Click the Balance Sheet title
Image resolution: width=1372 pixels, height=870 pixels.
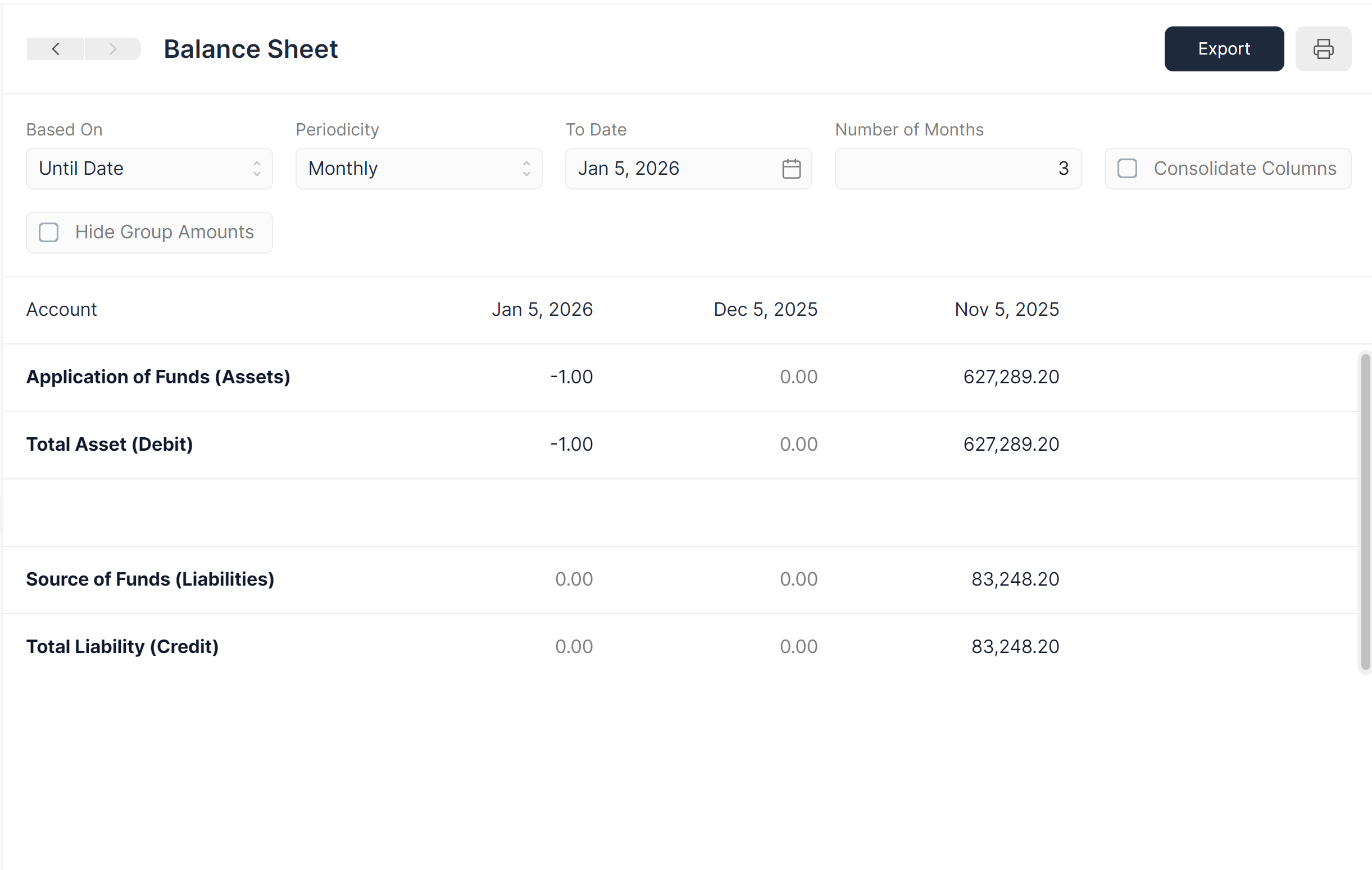pos(250,49)
